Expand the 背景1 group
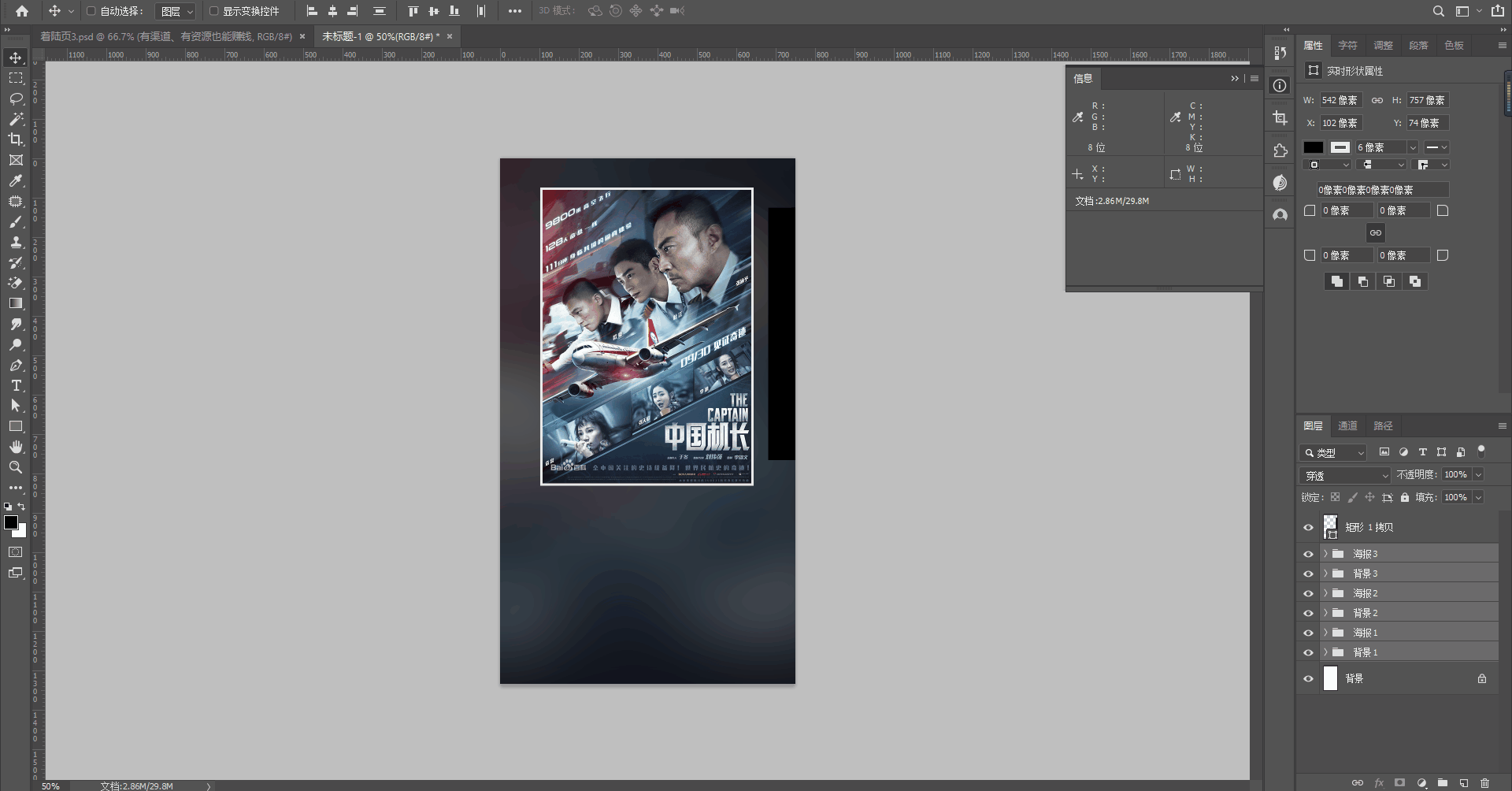Viewport: 1512px width, 791px height. [x=1325, y=652]
